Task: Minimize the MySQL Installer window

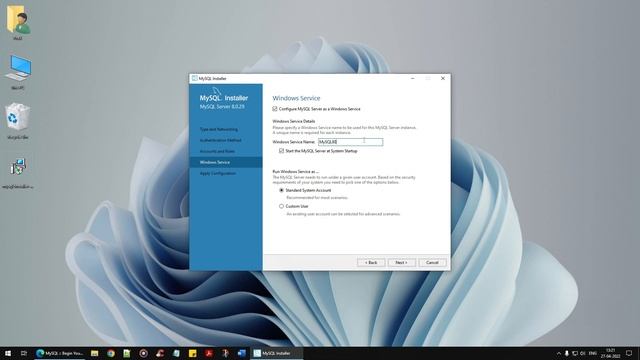Action: [x=413, y=78]
